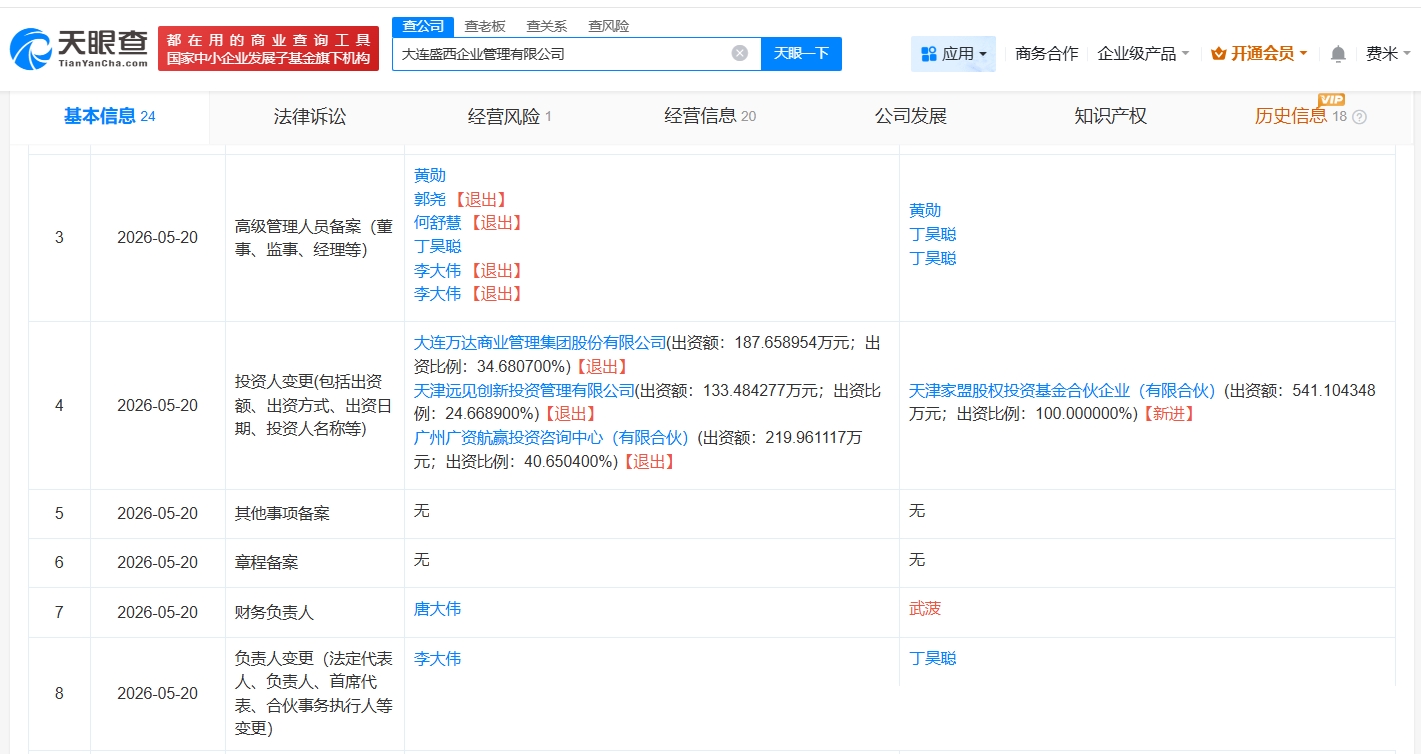Click the 新进 tag on the new investor
The height and width of the screenshot is (754, 1421).
point(1167,414)
